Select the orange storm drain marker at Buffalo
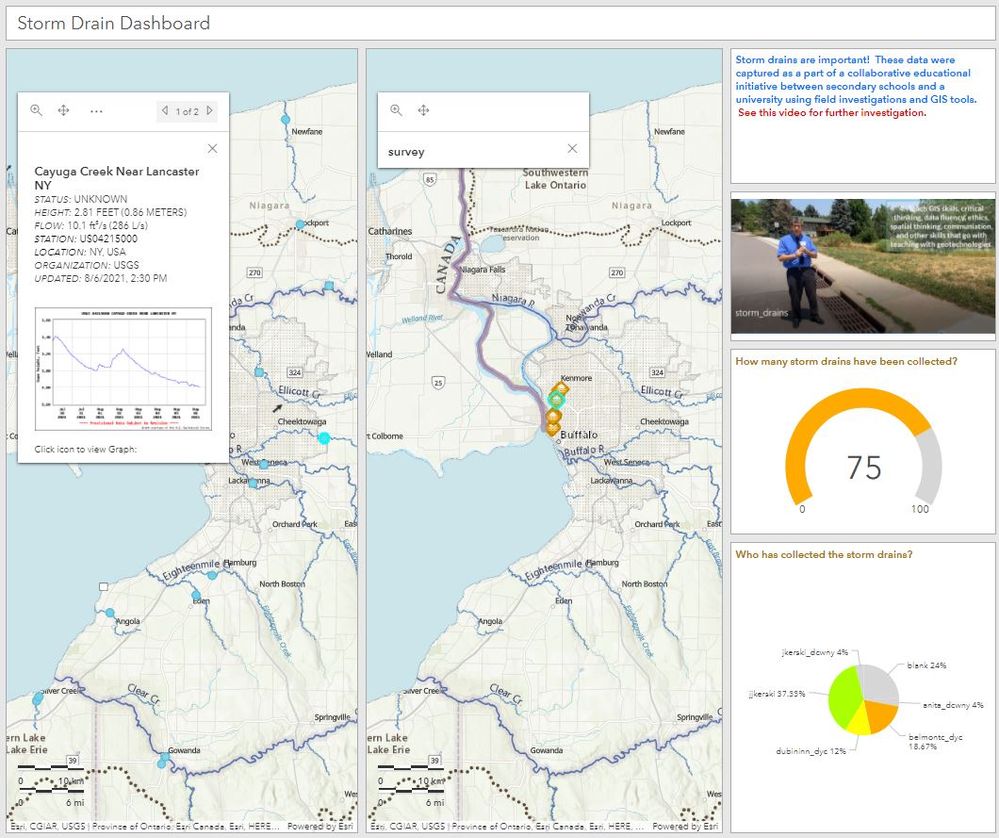The height and width of the screenshot is (838, 999). [x=552, y=428]
